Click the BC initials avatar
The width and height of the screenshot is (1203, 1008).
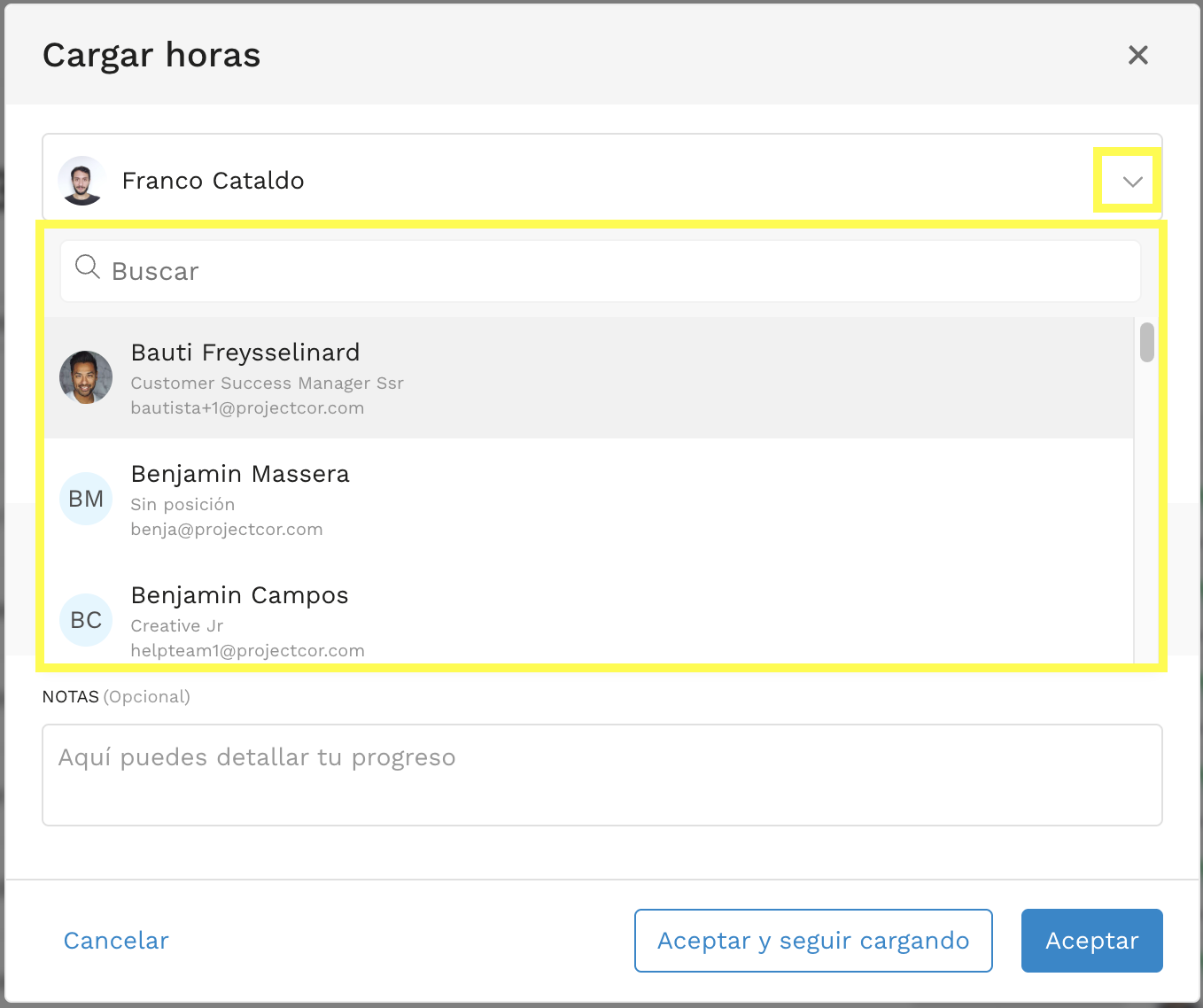tap(86, 620)
